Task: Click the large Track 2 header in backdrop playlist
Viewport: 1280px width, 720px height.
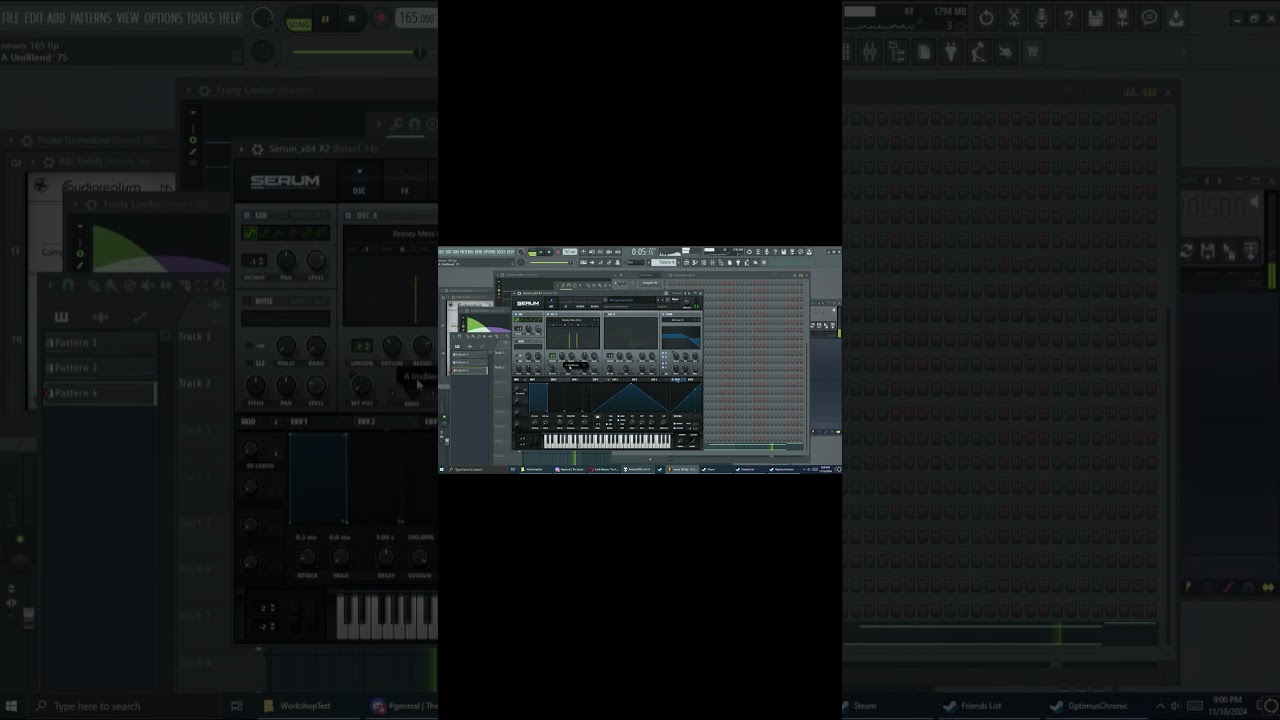Action: pyautogui.click(x=195, y=383)
